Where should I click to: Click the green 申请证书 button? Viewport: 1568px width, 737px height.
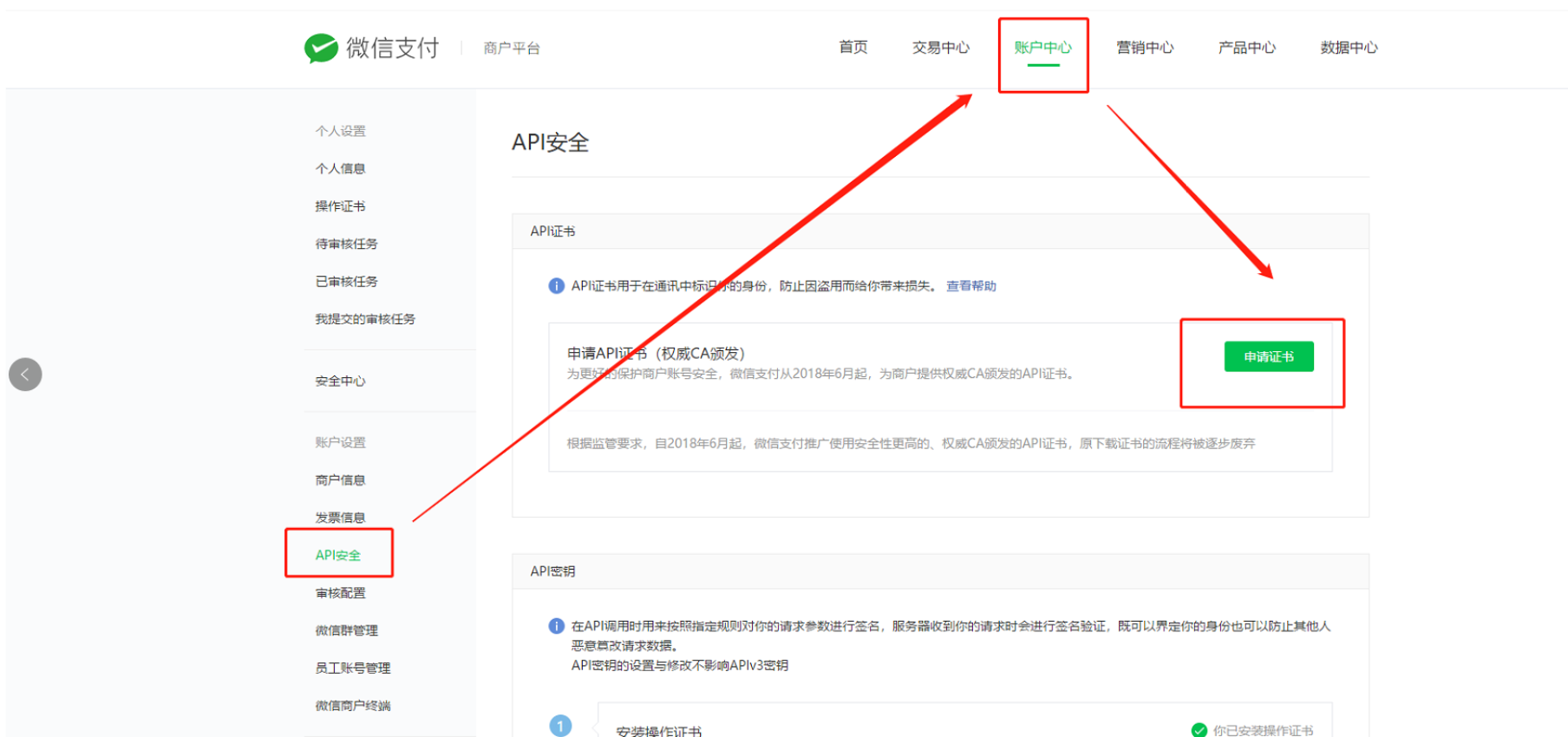[1269, 356]
